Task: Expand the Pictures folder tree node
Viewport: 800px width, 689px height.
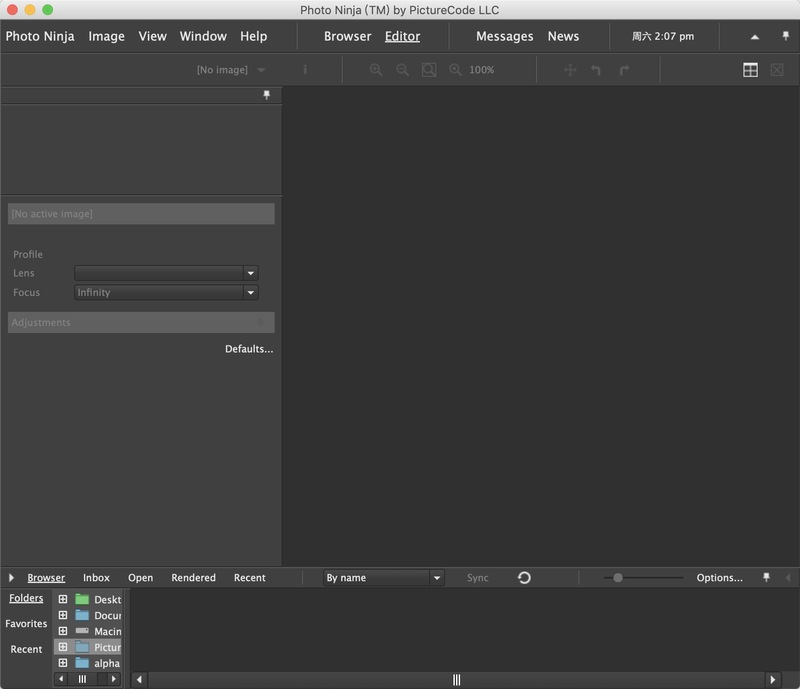Action: pos(63,647)
